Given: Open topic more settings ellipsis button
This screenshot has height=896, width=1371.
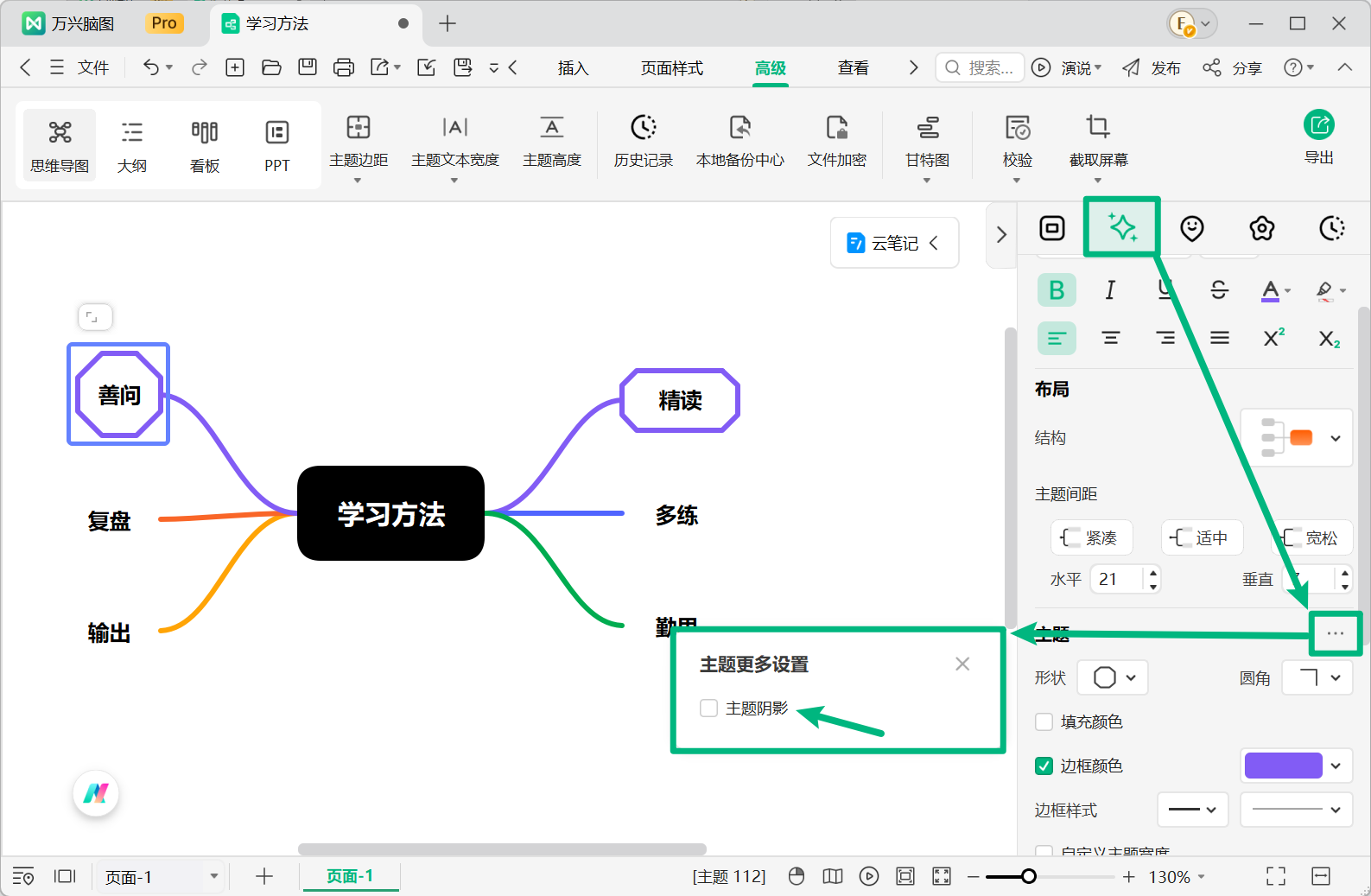Looking at the screenshot, I should (x=1336, y=633).
